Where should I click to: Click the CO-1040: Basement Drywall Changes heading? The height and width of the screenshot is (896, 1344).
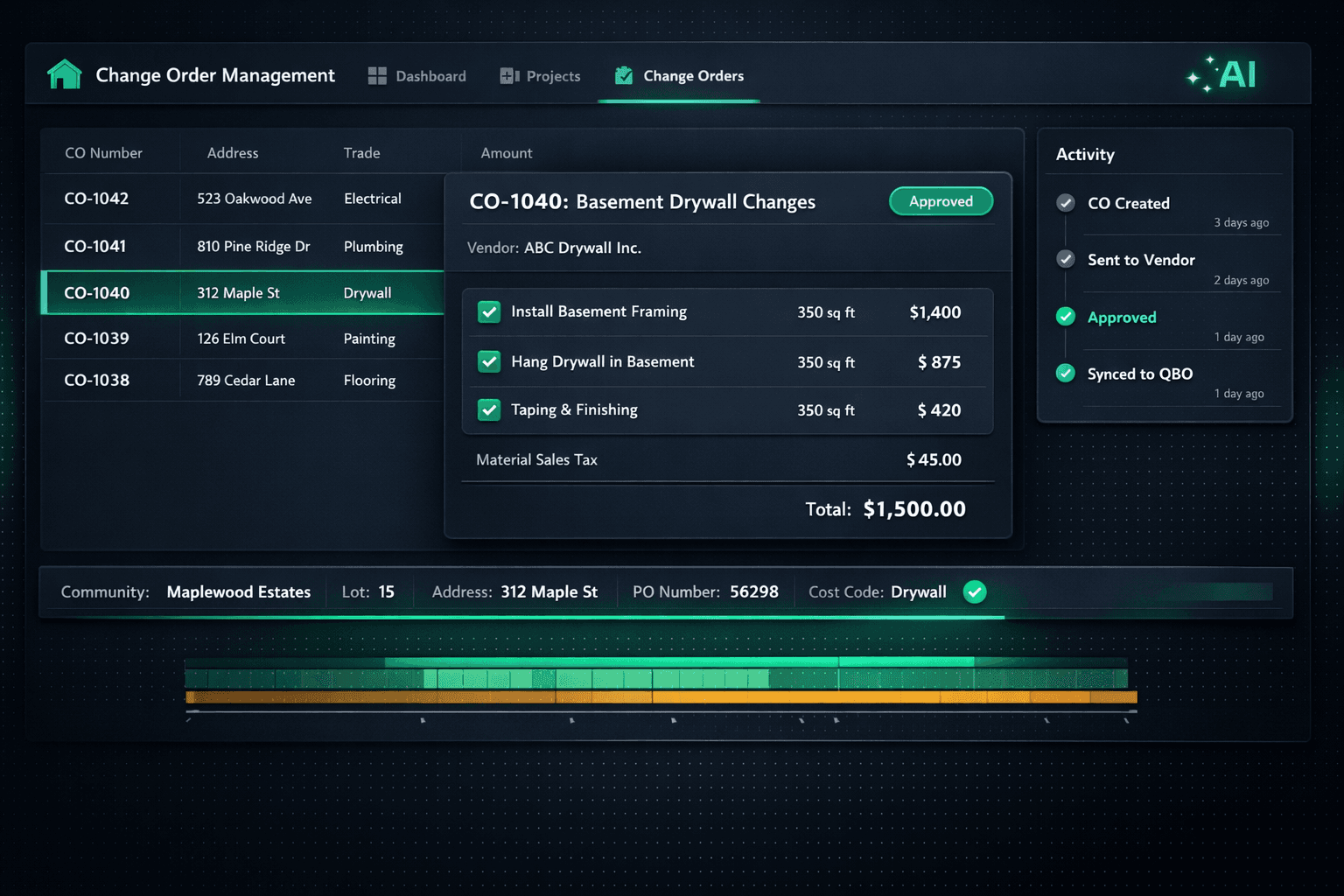pos(642,202)
